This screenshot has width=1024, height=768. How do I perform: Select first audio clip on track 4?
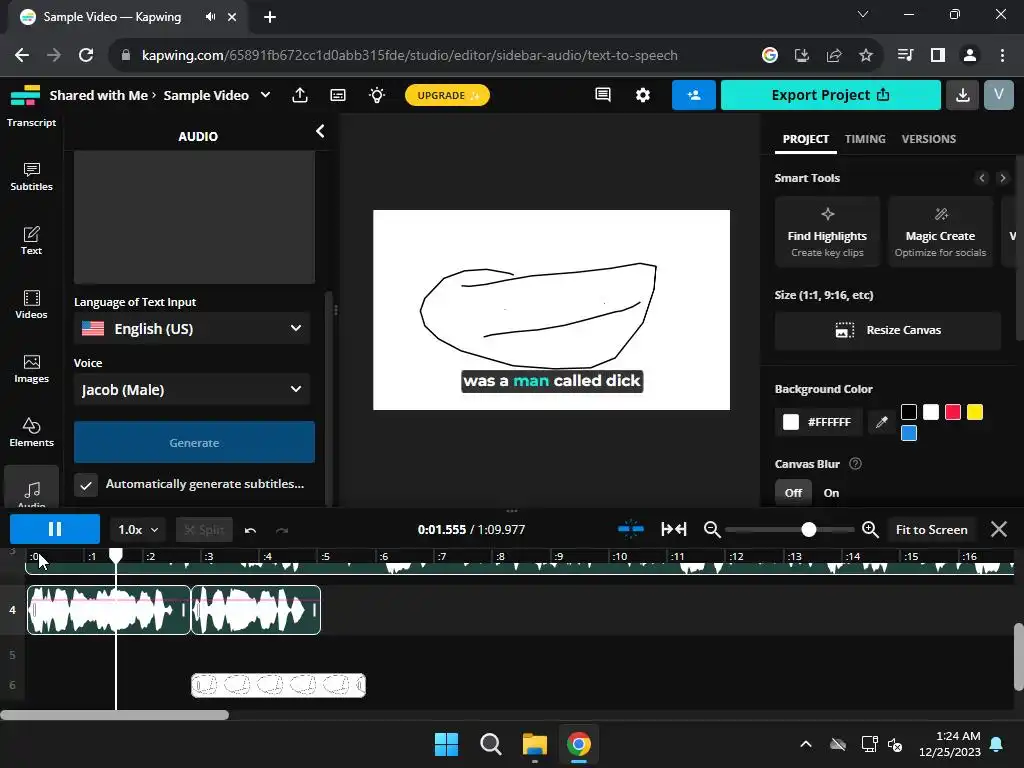point(108,610)
